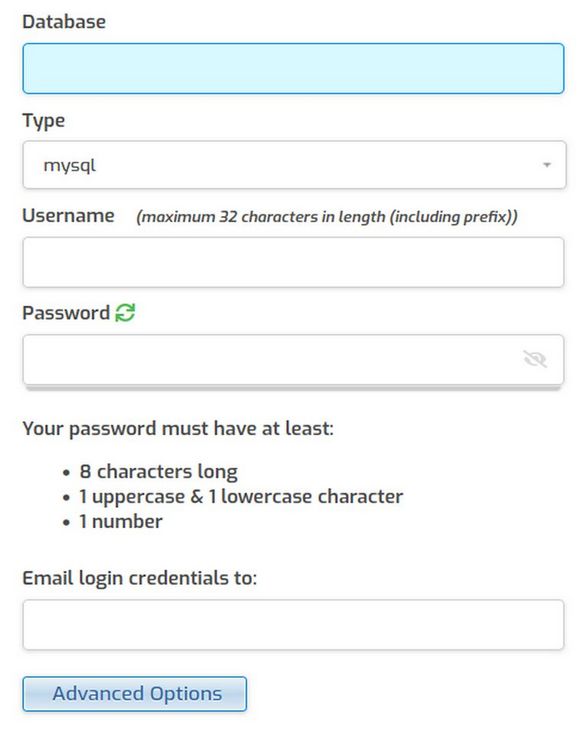Generate a random password with refresh icon
Viewport: 586px width, 732px height.
[125, 313]
